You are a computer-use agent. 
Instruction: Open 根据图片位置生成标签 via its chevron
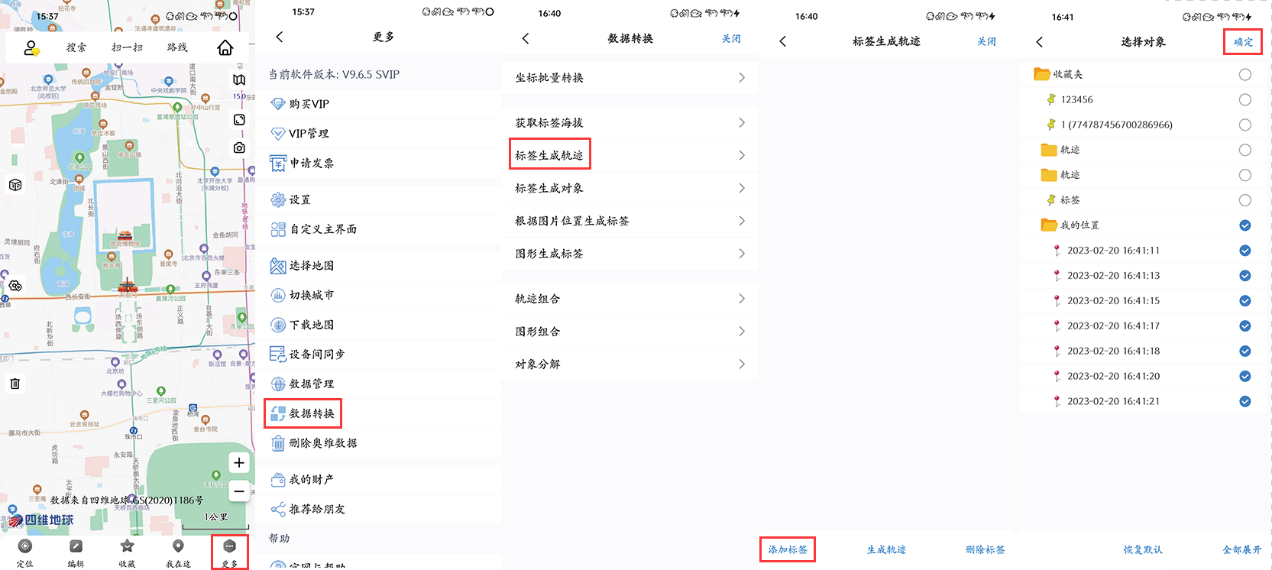pos(741,221)
